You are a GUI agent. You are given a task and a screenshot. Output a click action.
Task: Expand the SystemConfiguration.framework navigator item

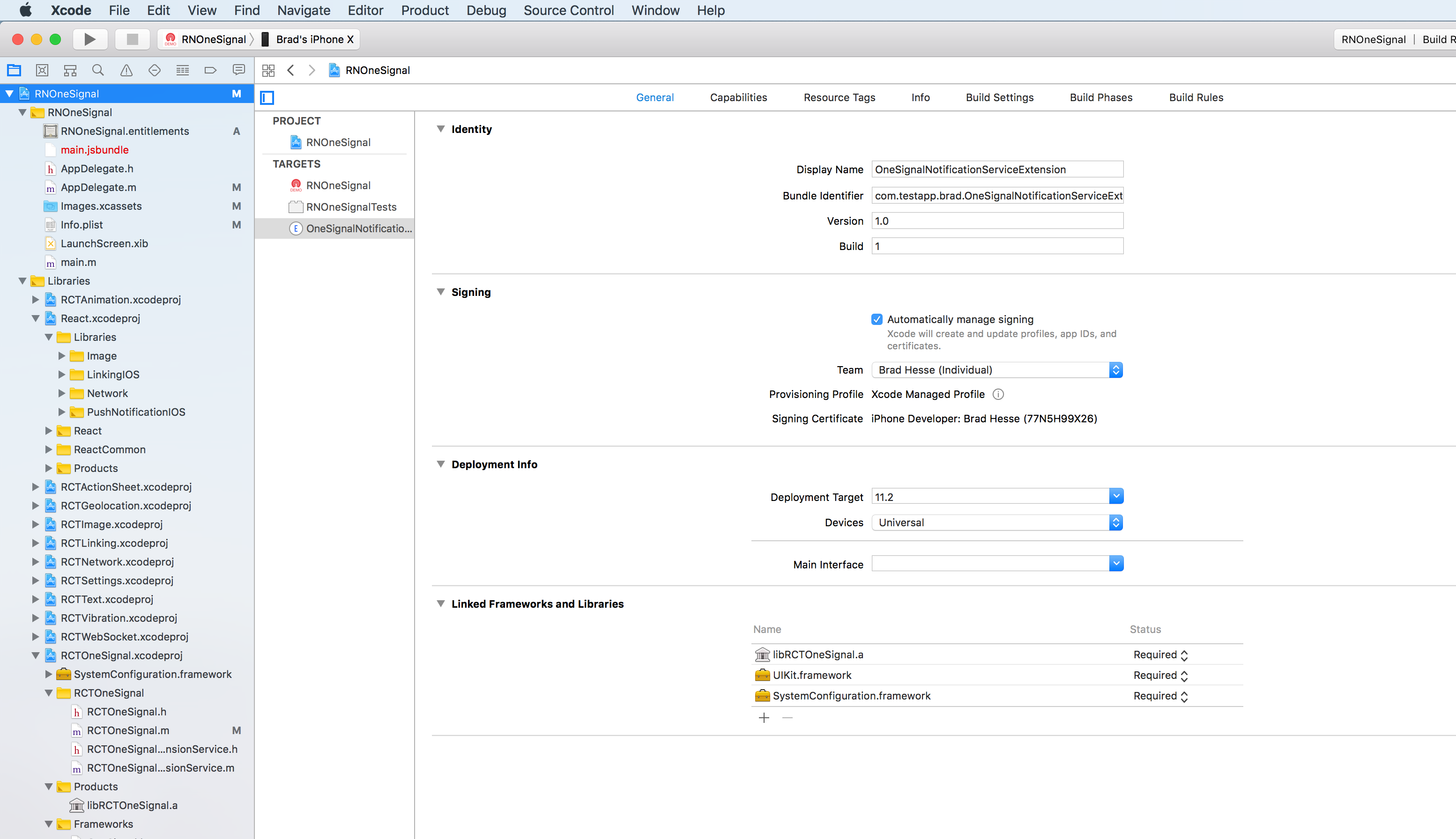pyautogui.click(x=48, y=674)
